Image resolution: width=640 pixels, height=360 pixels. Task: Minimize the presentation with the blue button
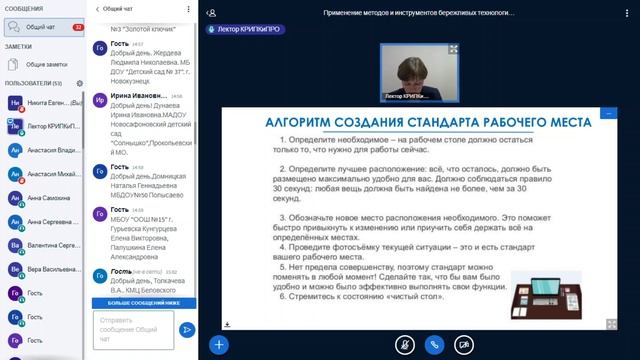pyautogui.click(x=609, y=113)
